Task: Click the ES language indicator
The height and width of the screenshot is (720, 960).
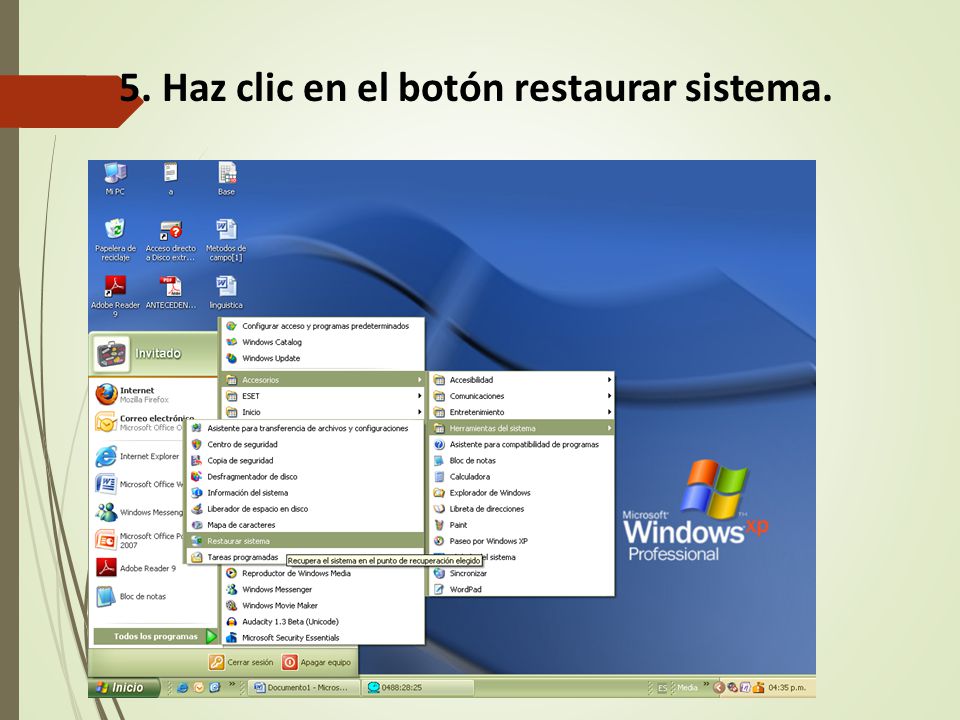Action: [662, 688]
